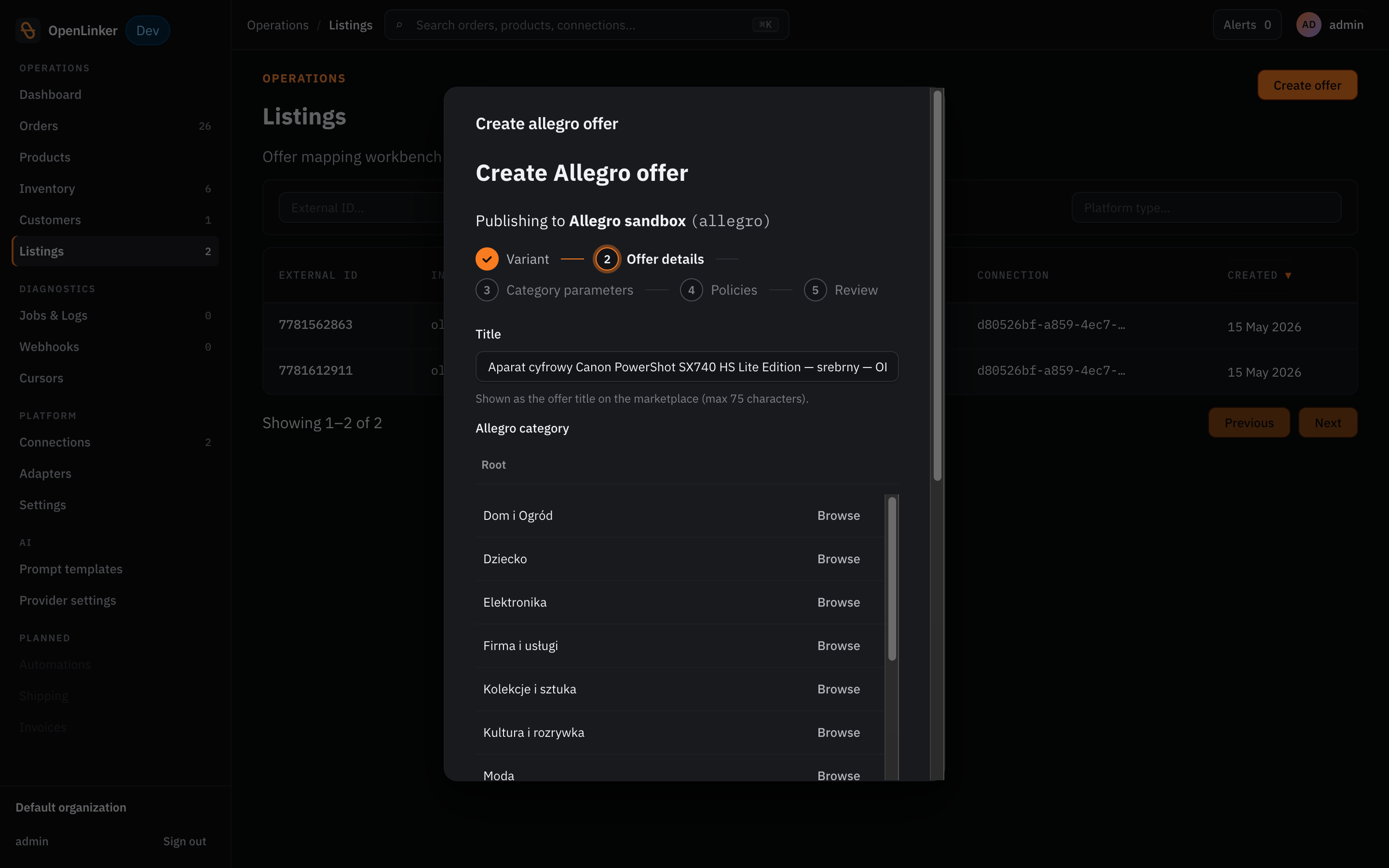Focus the global search field
Viewport: 1389px width, 868px height.
point(586,25)
